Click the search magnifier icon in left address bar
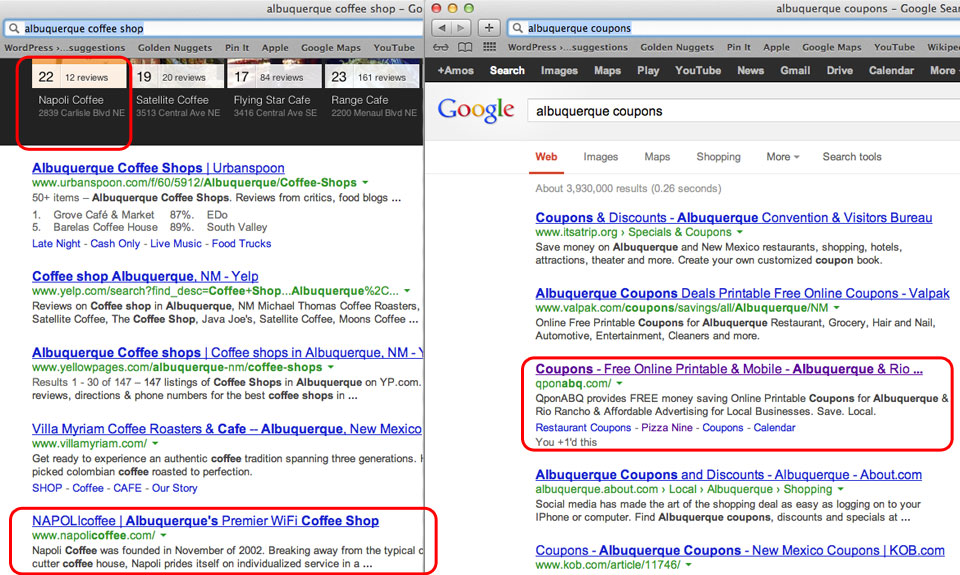This screenshot has width=960, height=575. pos(14,28)
